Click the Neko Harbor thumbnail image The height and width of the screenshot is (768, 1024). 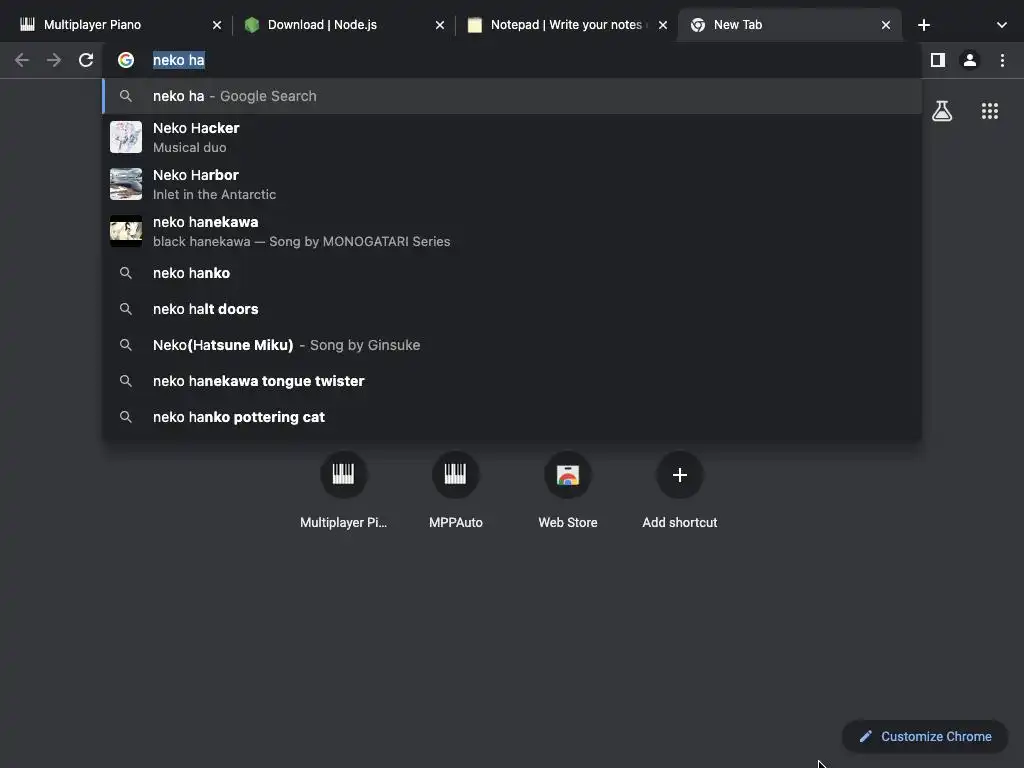126,184
